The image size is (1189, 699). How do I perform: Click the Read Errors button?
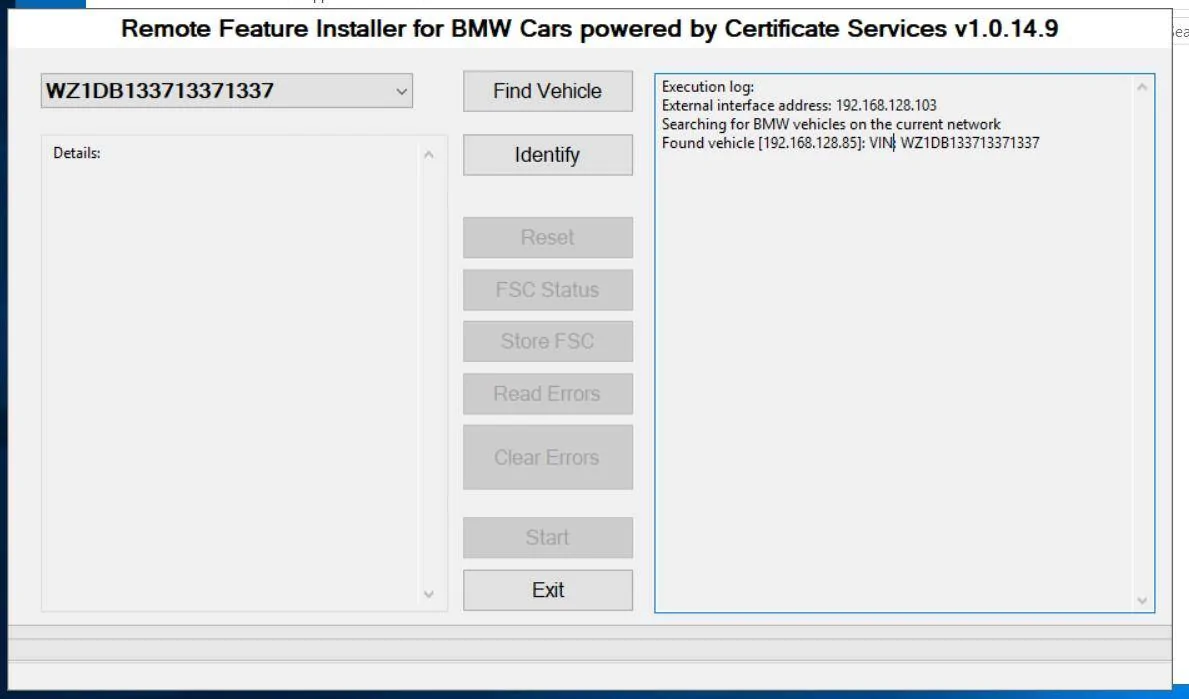click(x=547, y=393)
